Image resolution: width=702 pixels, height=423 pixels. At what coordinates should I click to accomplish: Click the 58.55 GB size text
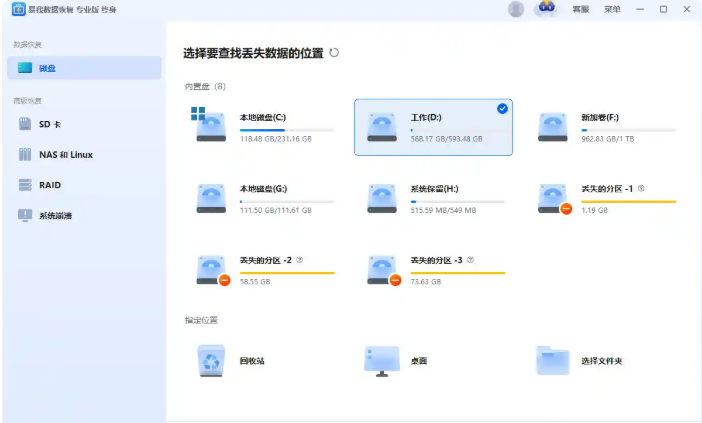click(x=255, y=282)
